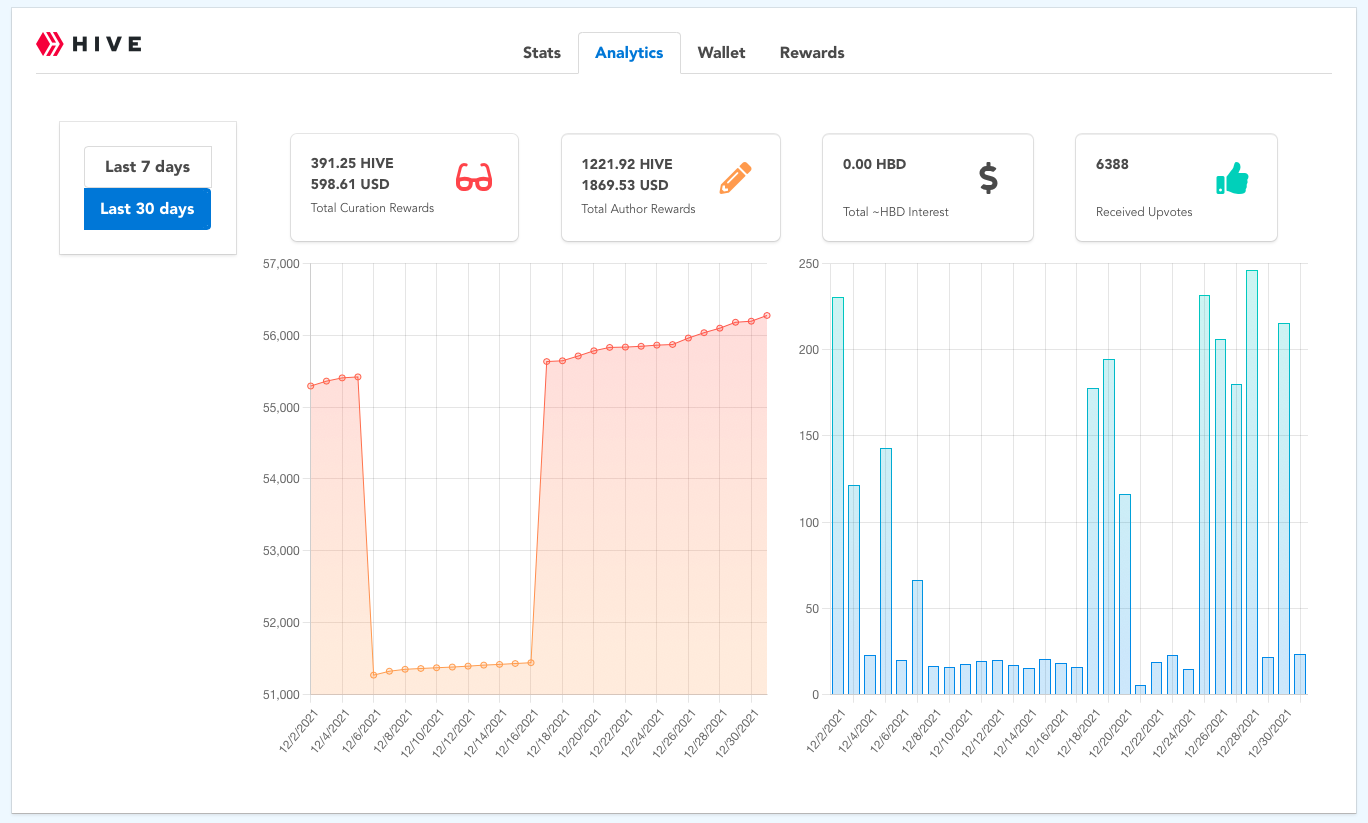Click the 57,000 y-axis label

[x=280, y=264]
